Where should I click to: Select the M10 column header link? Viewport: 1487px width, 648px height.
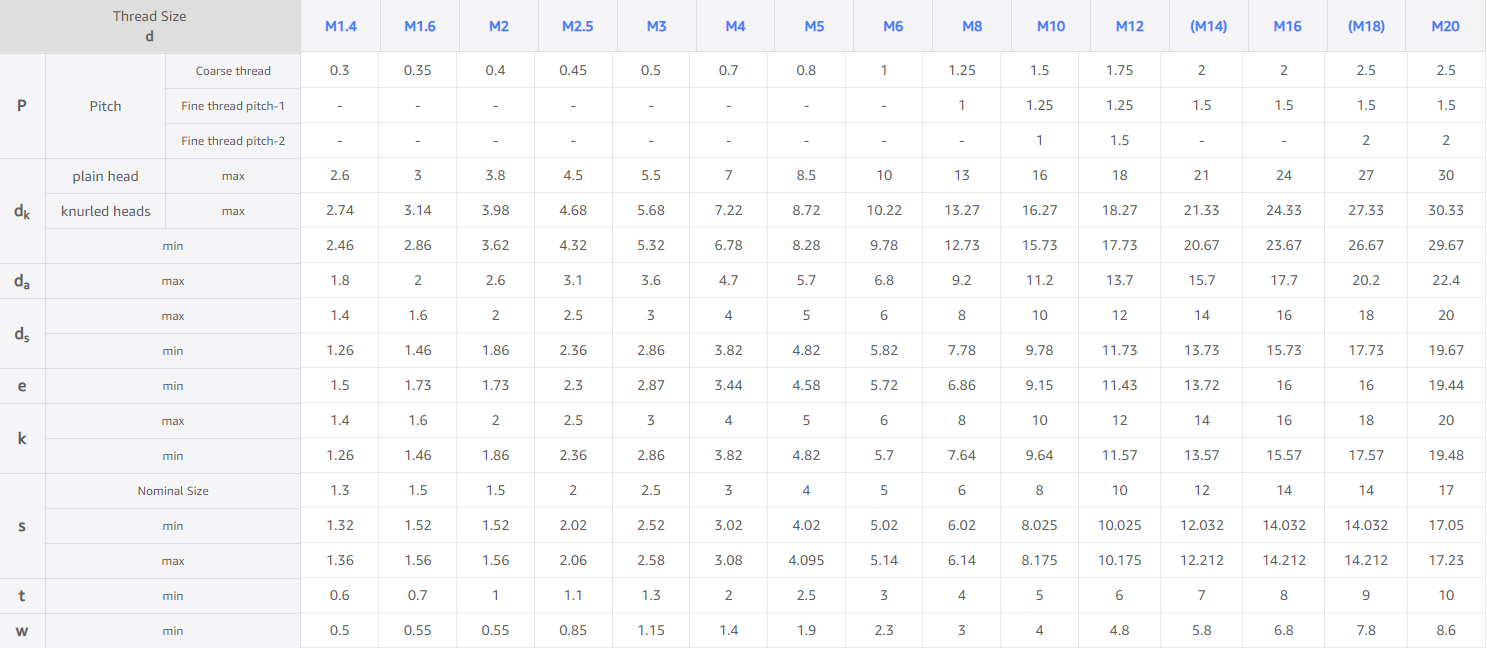click(1051, 26)
